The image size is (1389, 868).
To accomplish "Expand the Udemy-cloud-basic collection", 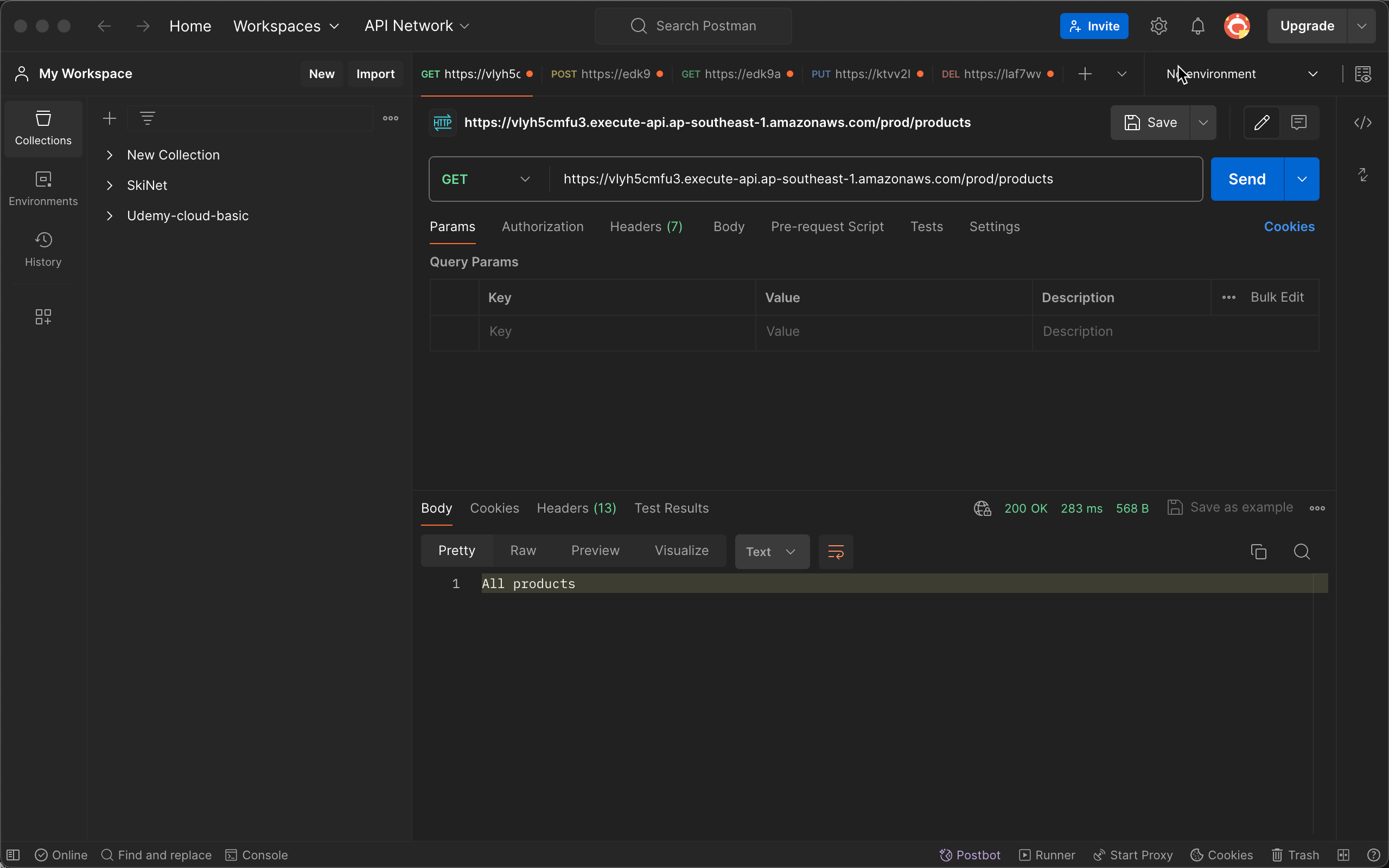I will [x=110, y=216].
